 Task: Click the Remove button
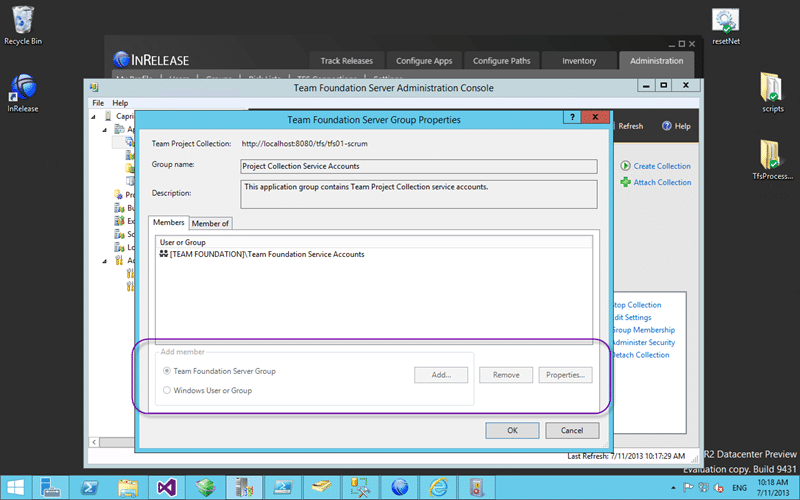click(x=506, y=375)
